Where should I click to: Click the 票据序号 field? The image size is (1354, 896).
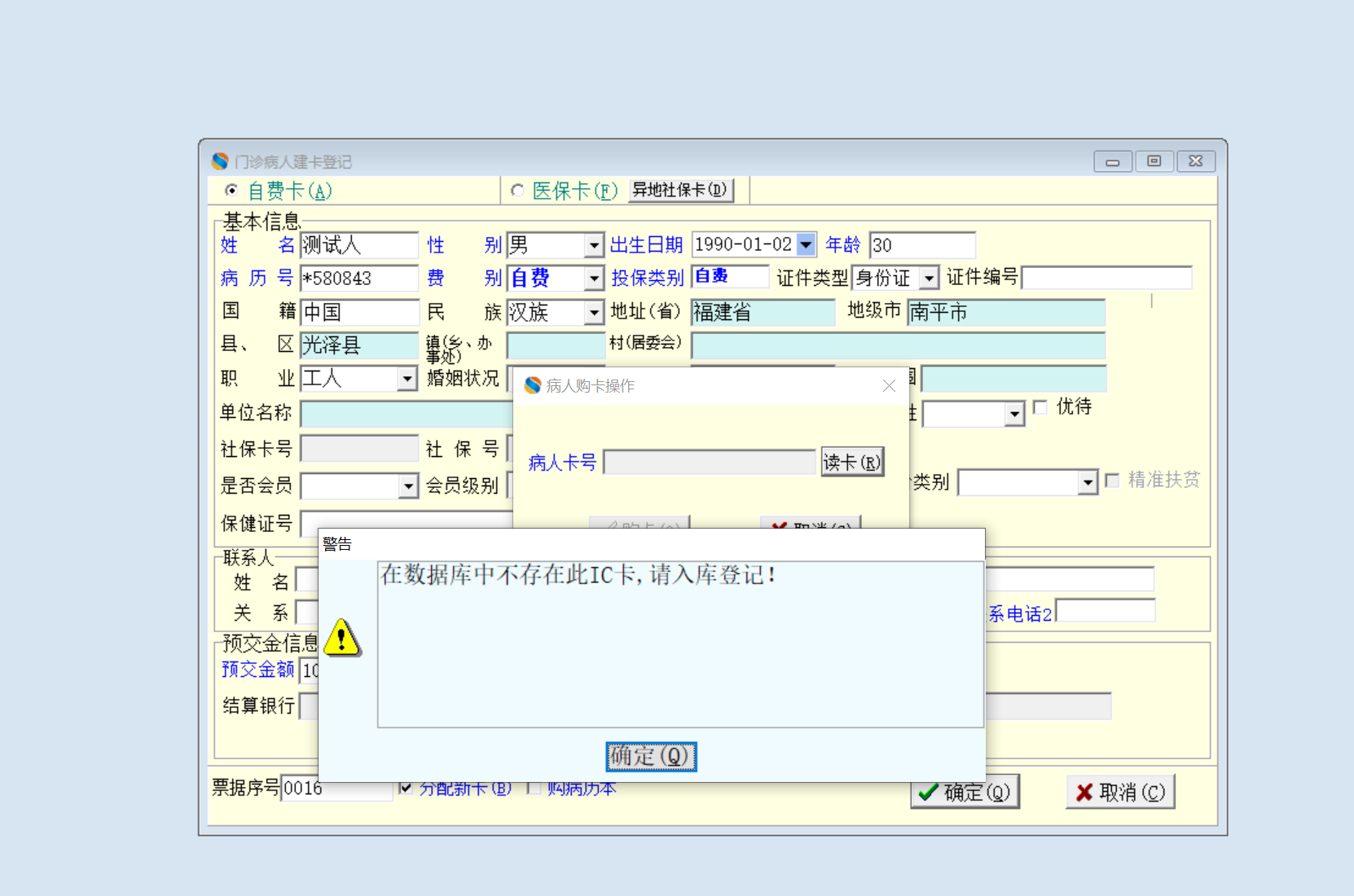(336, 788)
